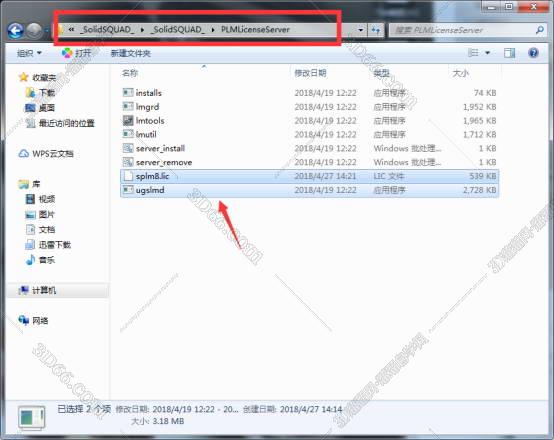Select the lmtools application icon
The image size is (554, 440).
(128, 120)
